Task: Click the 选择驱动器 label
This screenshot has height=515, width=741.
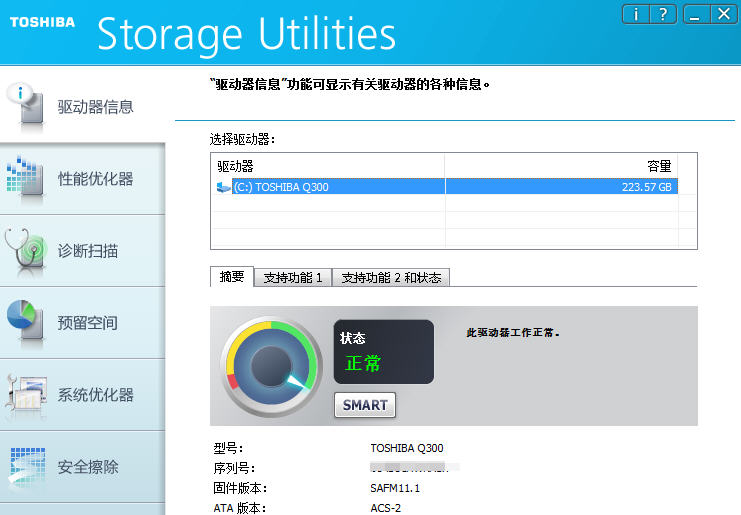Action: pyautogui.click(x=242, y=139)
